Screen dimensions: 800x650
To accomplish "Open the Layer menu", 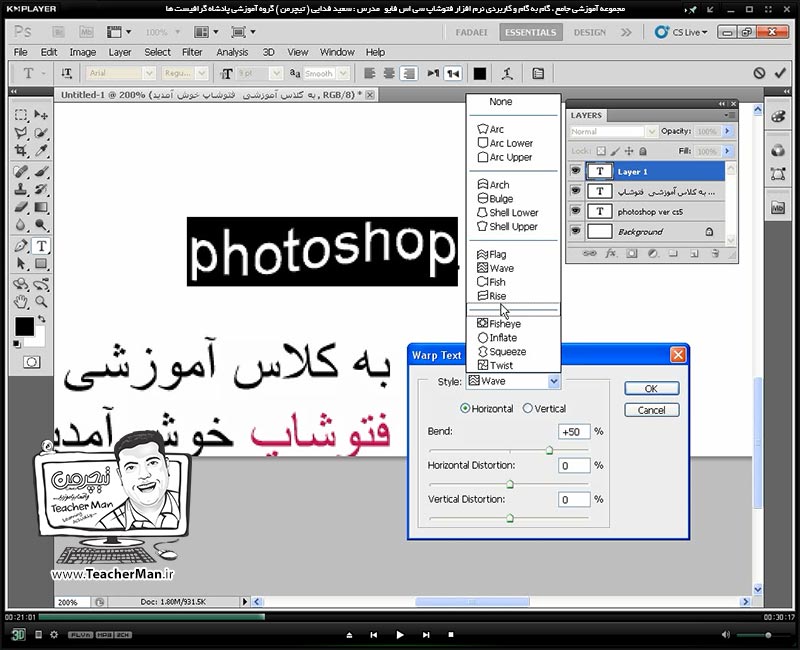I will click(x=119, y=52).
